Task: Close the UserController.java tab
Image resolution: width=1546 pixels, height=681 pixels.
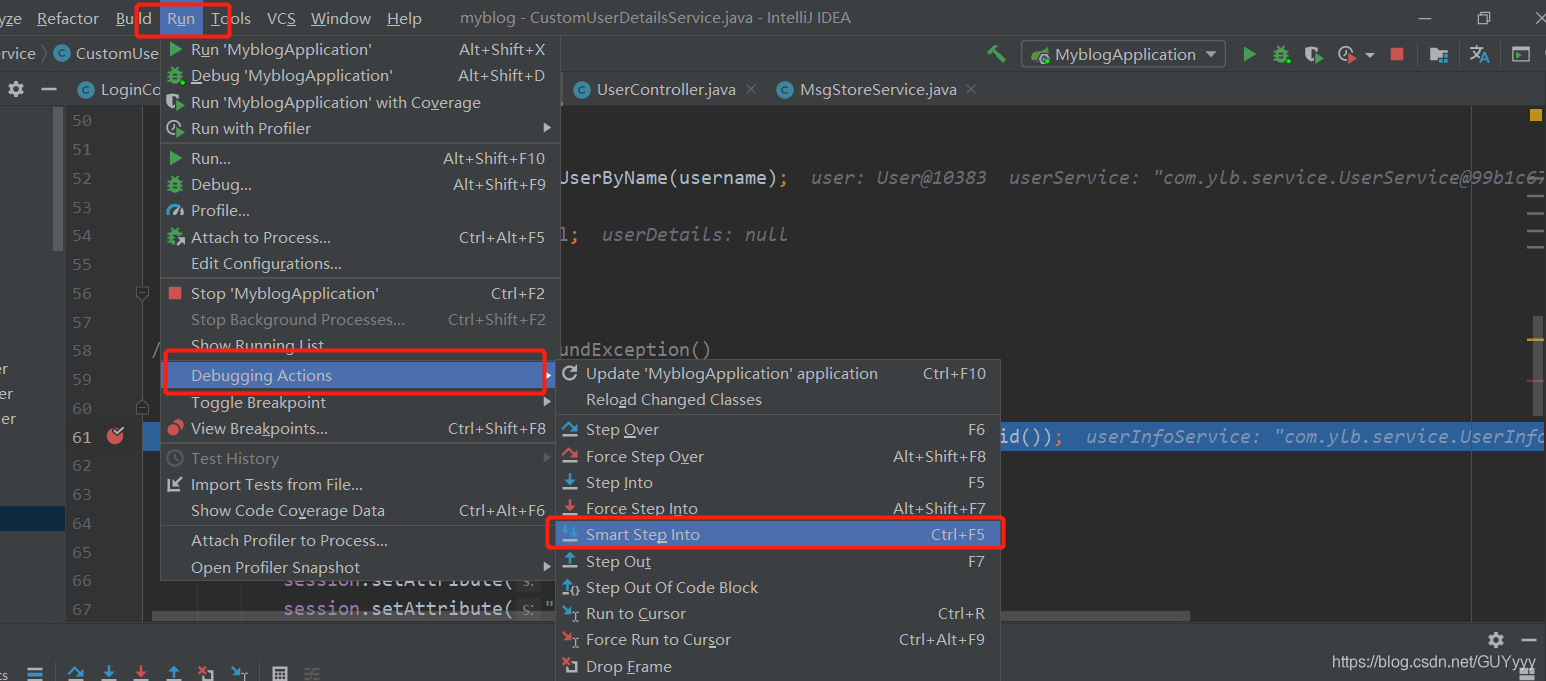Action: (x=753, y=89)
